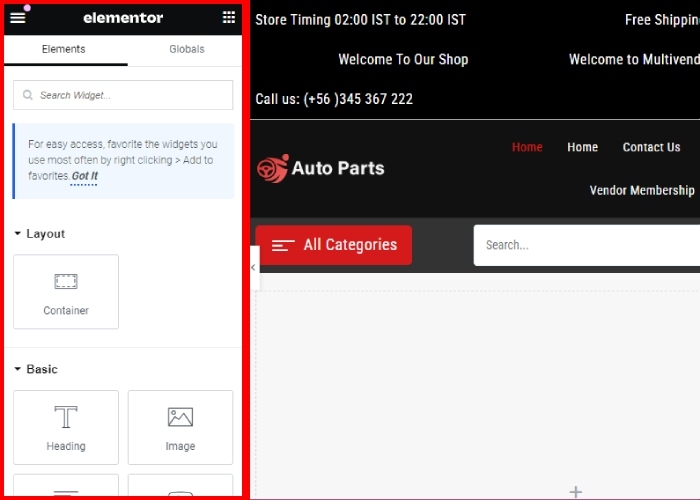
Task: Click the plus icon to add section
Action: tap(575, 491)
